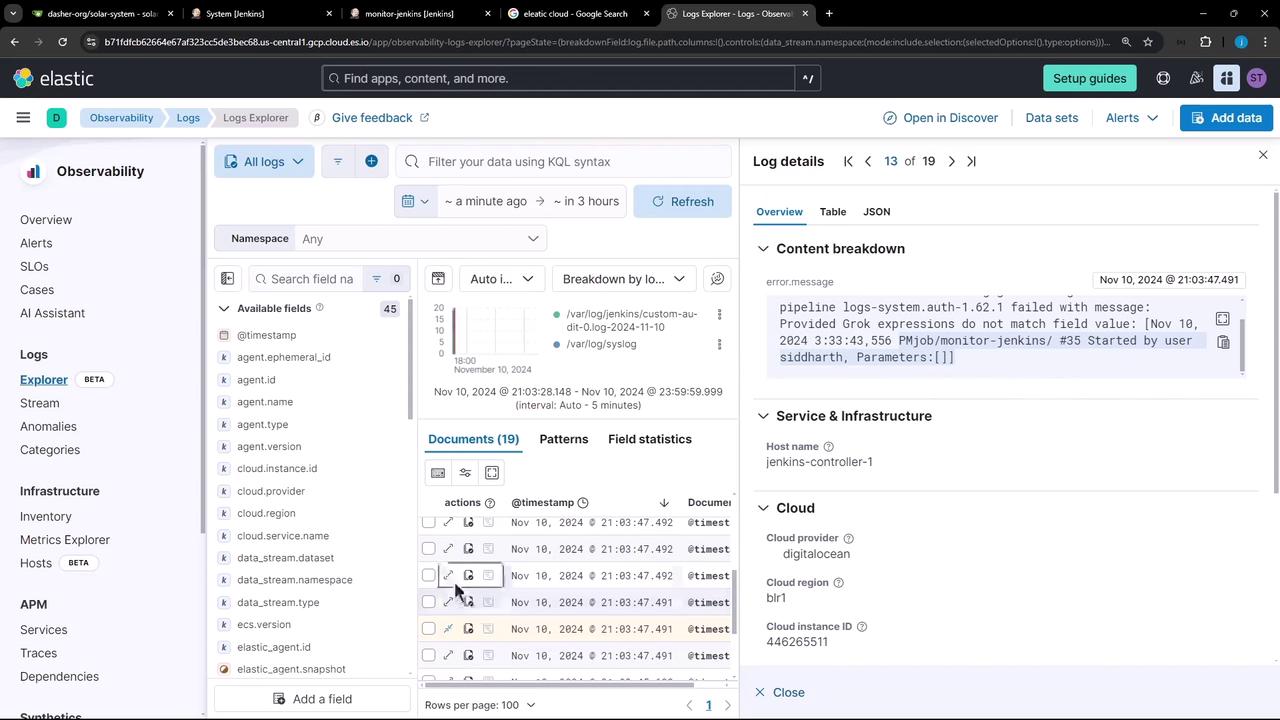Screen dimensions: 1280x720
Task: Toggle the field list sidebar
Action: [x=227, y=279]
